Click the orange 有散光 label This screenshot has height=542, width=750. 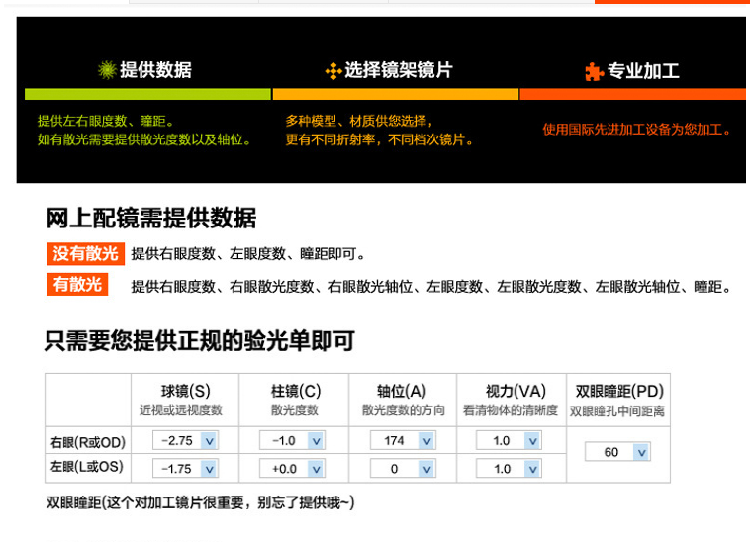pyautogui.click(x=77, y=285)
